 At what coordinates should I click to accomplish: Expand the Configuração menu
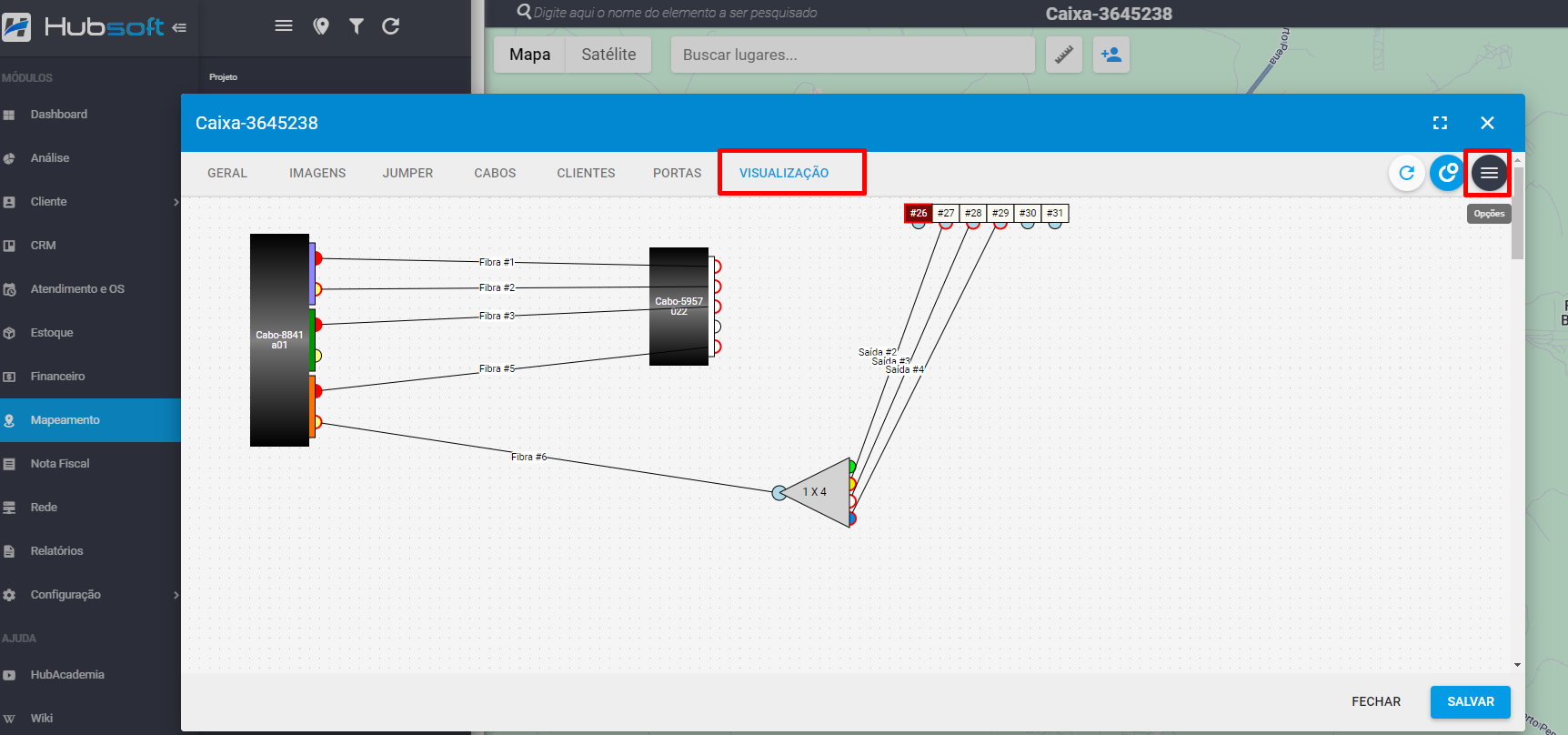[x=90, y=595]
